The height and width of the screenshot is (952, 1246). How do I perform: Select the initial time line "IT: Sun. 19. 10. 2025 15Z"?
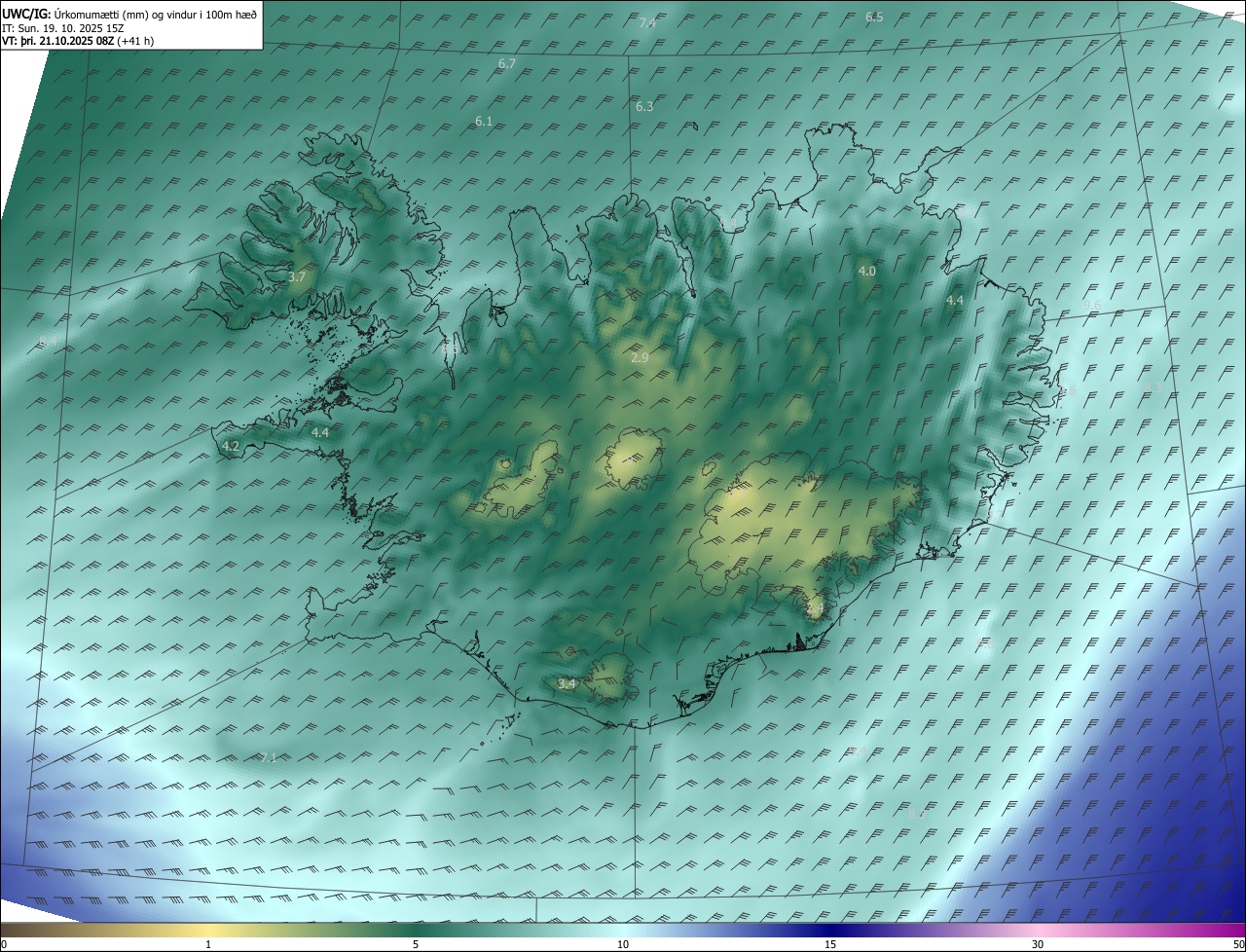[x=63, y=28]
